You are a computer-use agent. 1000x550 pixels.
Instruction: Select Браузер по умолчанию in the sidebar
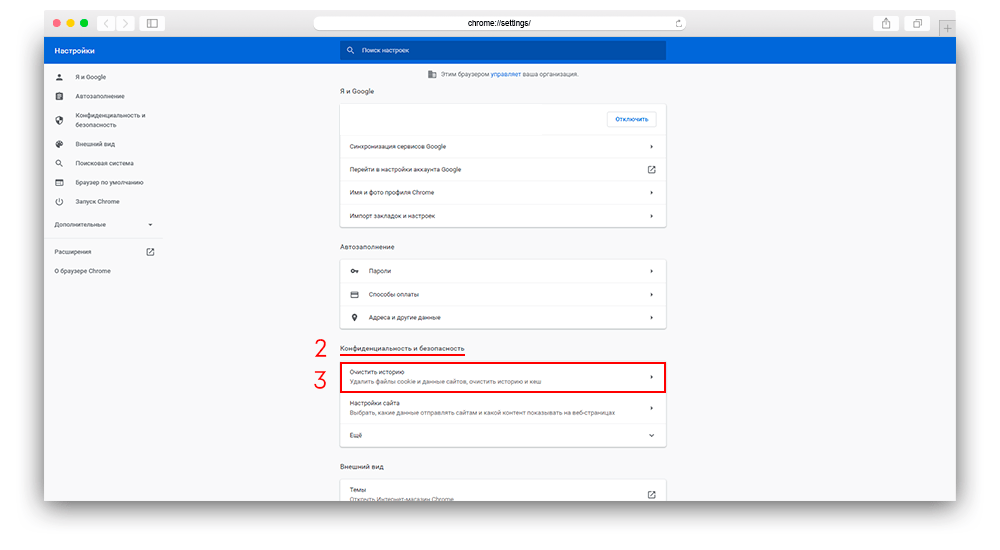tap(109, 182)
